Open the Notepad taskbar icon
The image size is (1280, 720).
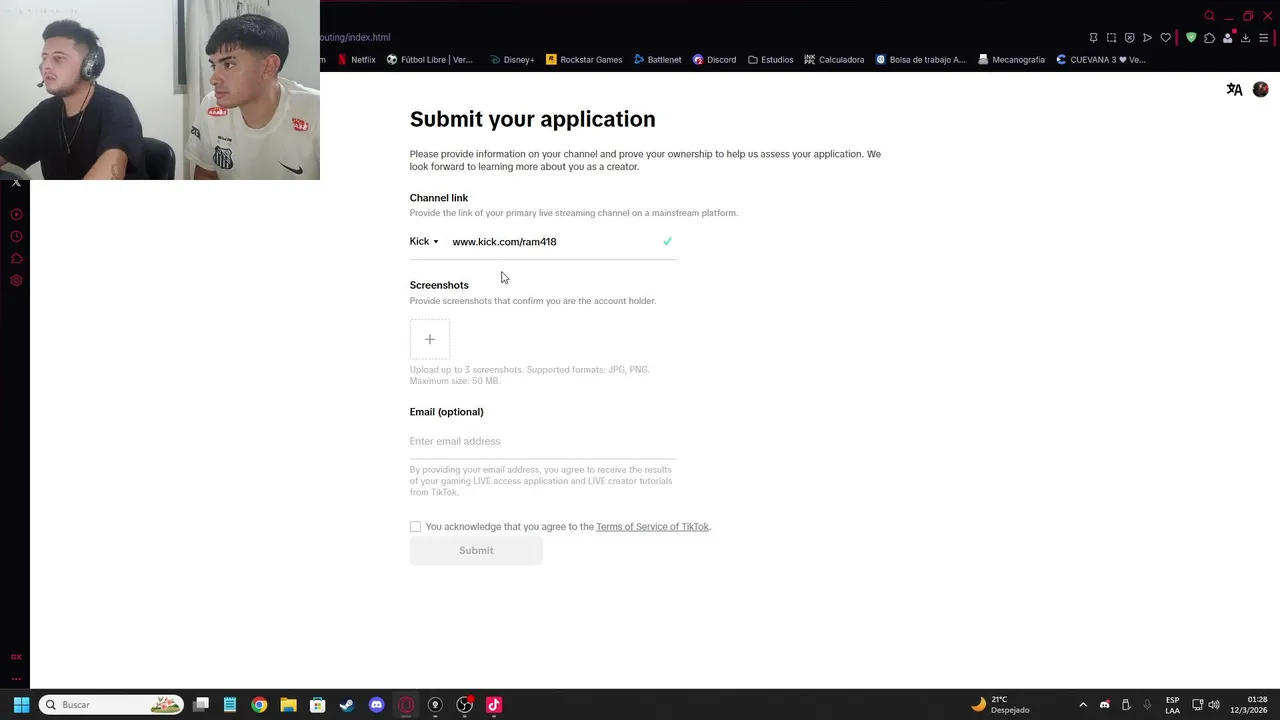click(230, 705)
